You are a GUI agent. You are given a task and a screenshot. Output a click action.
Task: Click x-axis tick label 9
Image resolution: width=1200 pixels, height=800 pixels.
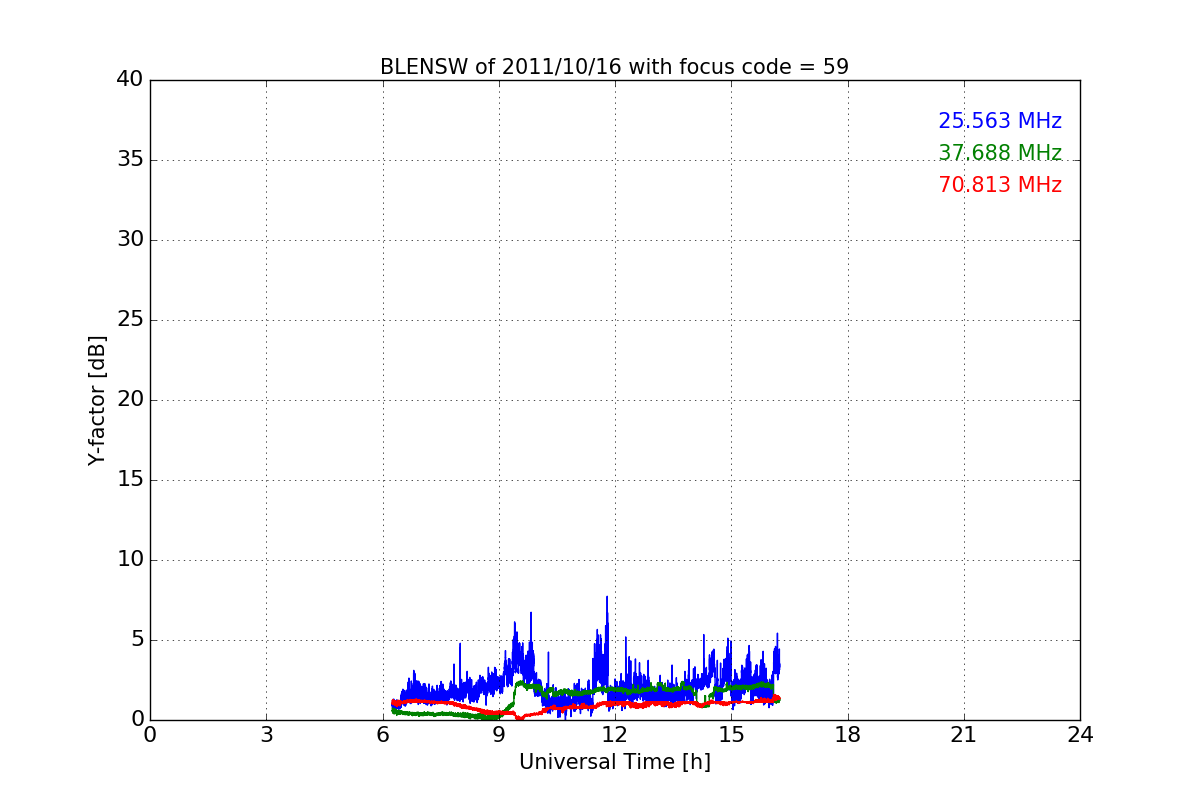point(499,735)
